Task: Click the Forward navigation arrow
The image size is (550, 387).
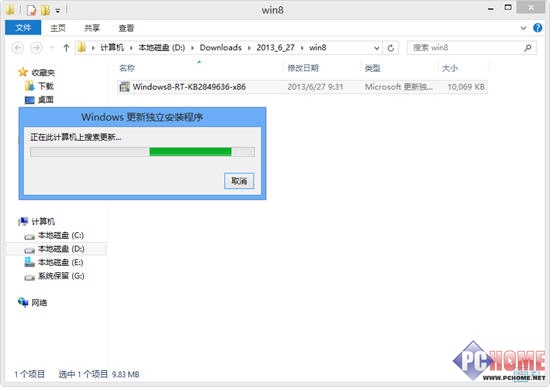Action: (36, 47)
